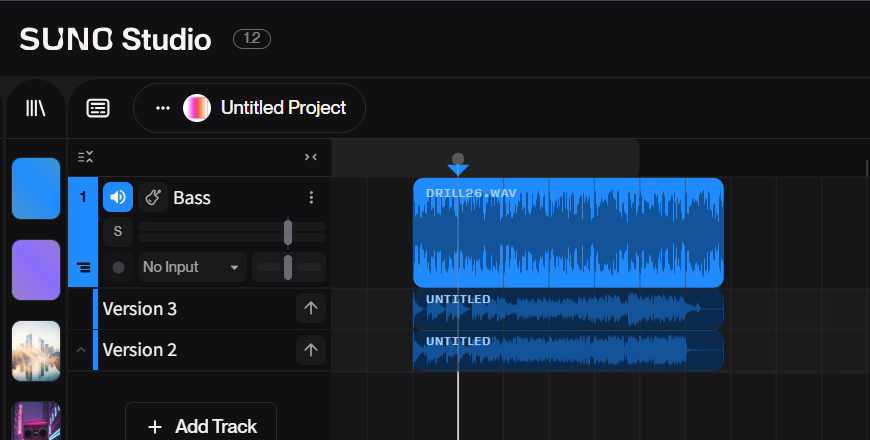870x440 pixels.
Task: Arm recording on the Bass track
Action: point(118,267)
